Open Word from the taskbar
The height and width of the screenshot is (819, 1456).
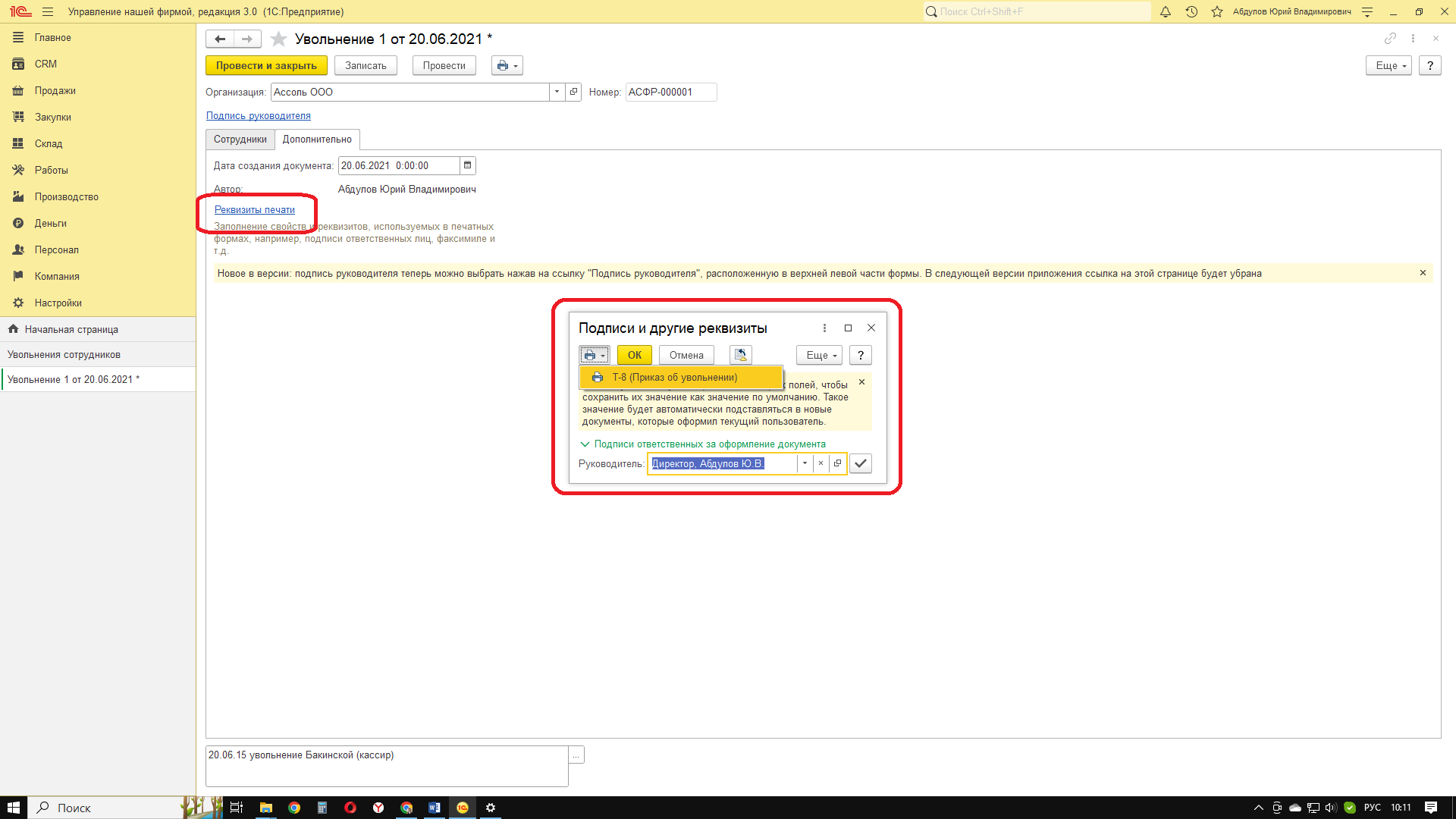click(435, 808)
